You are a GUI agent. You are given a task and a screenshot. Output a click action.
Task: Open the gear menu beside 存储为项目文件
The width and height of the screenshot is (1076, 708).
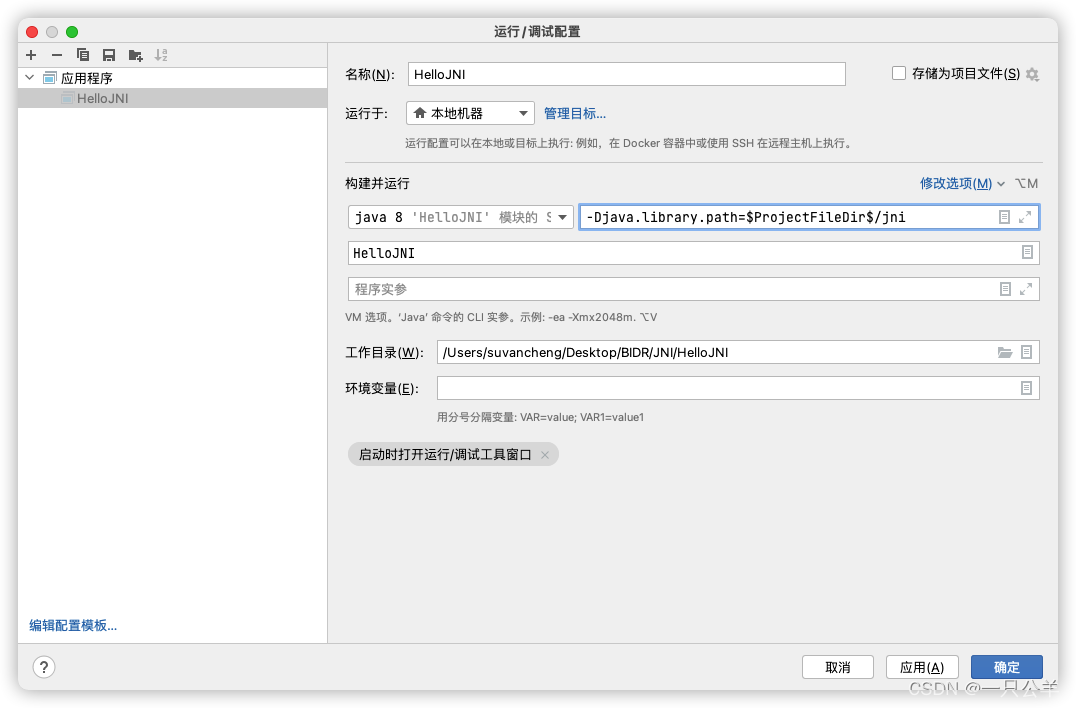[1032, 73]
